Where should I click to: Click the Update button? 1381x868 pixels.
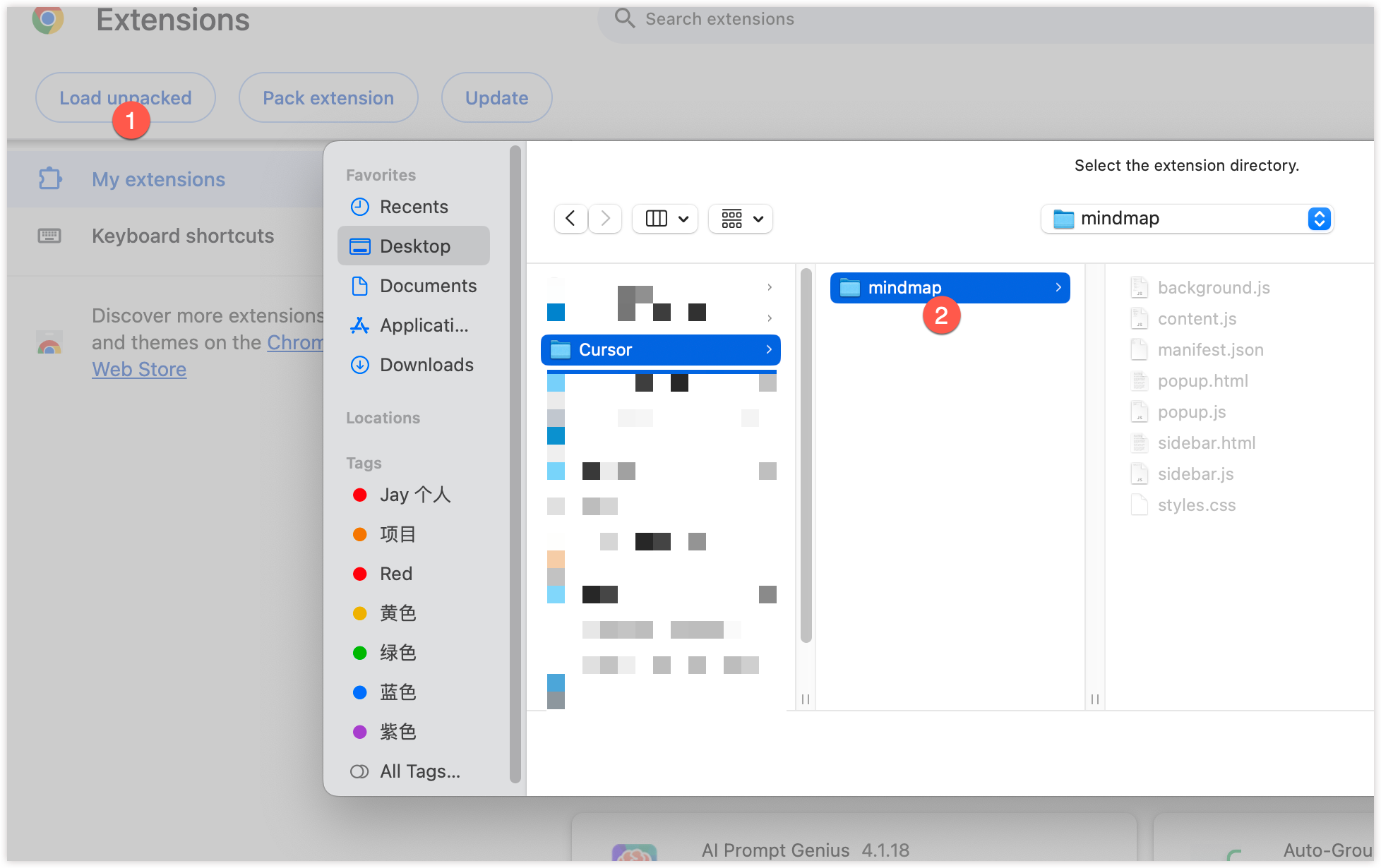[496, 98]
